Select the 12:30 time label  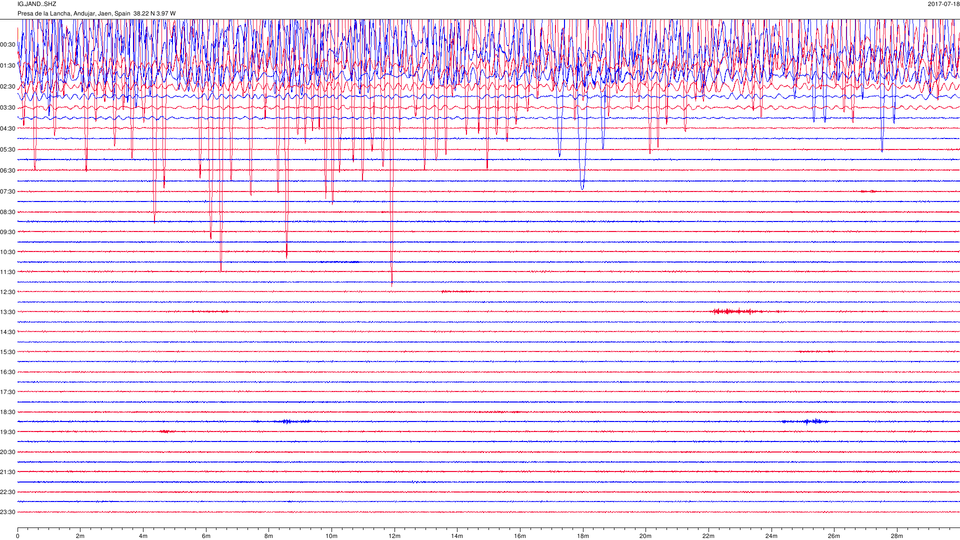point(8,292)
